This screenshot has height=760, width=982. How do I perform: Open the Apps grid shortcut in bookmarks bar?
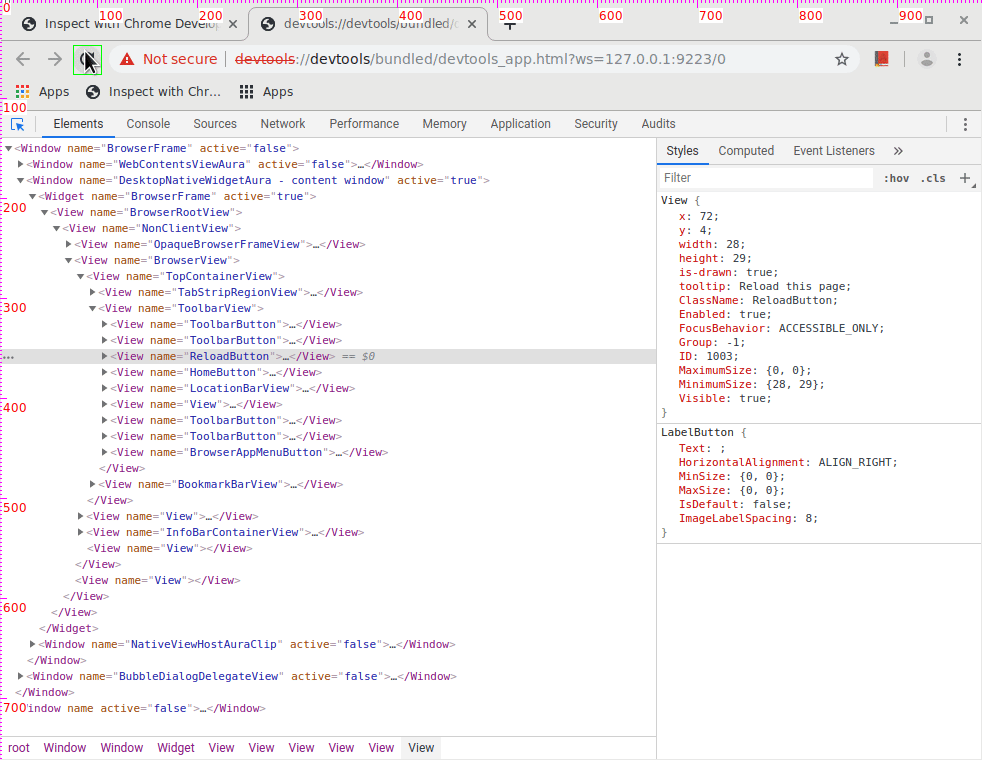tap(42, 92)
